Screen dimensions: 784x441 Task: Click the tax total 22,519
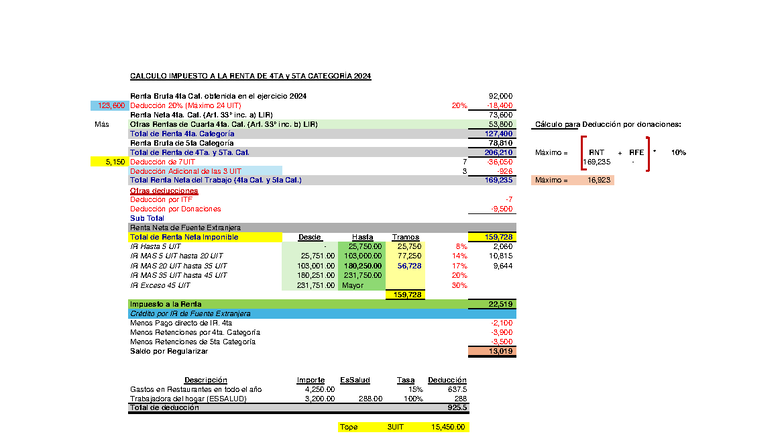[500, 304]
